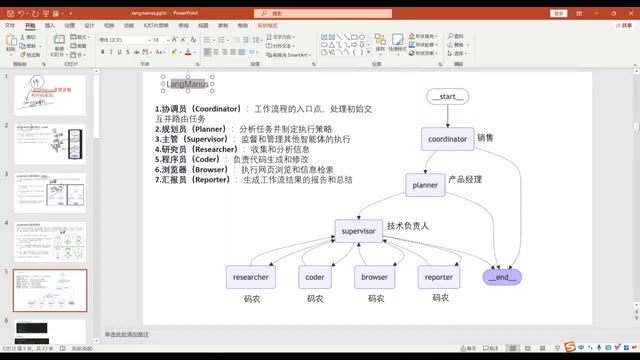Open the Text Direction dropdown

pyautogui.click(x=280, y=37)
